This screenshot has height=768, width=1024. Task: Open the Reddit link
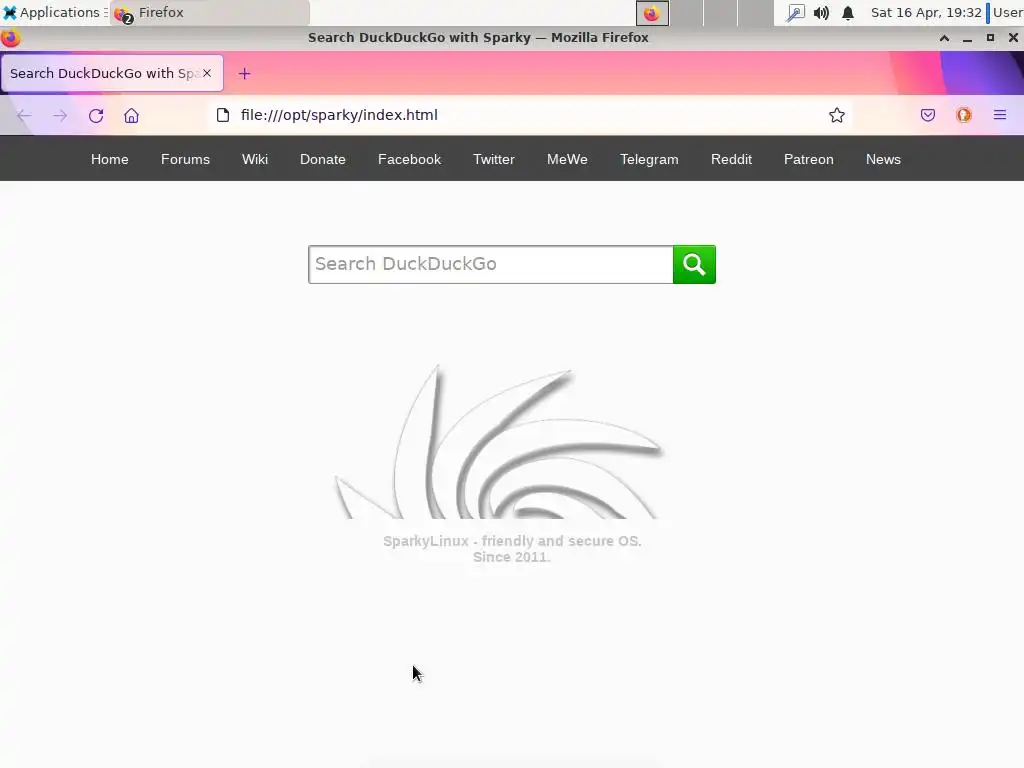[731, 159]
